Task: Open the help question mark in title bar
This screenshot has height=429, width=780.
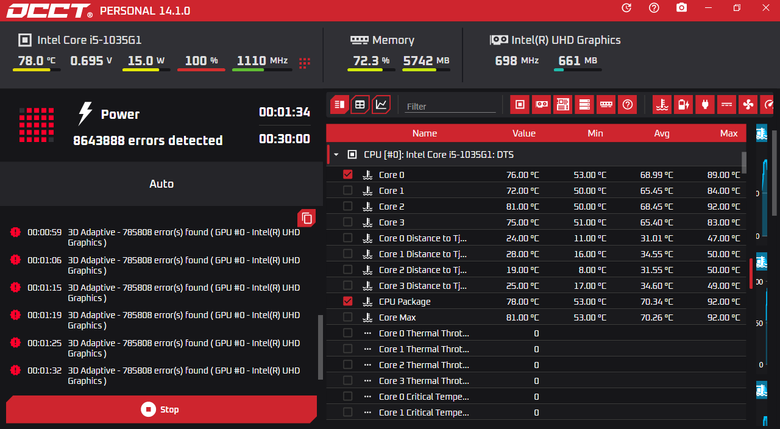Action: coord(654,8)
